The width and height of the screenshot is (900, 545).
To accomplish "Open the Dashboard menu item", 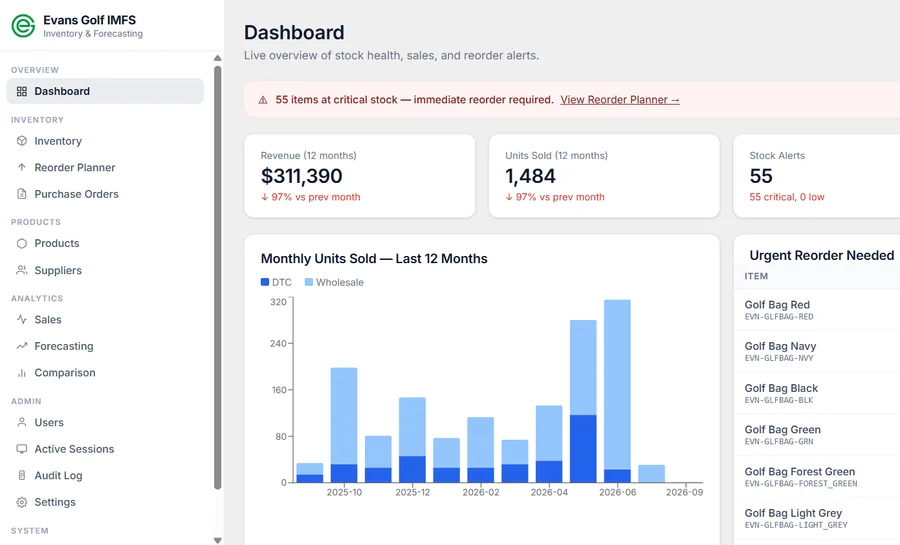I will click(x=105, y=91).
